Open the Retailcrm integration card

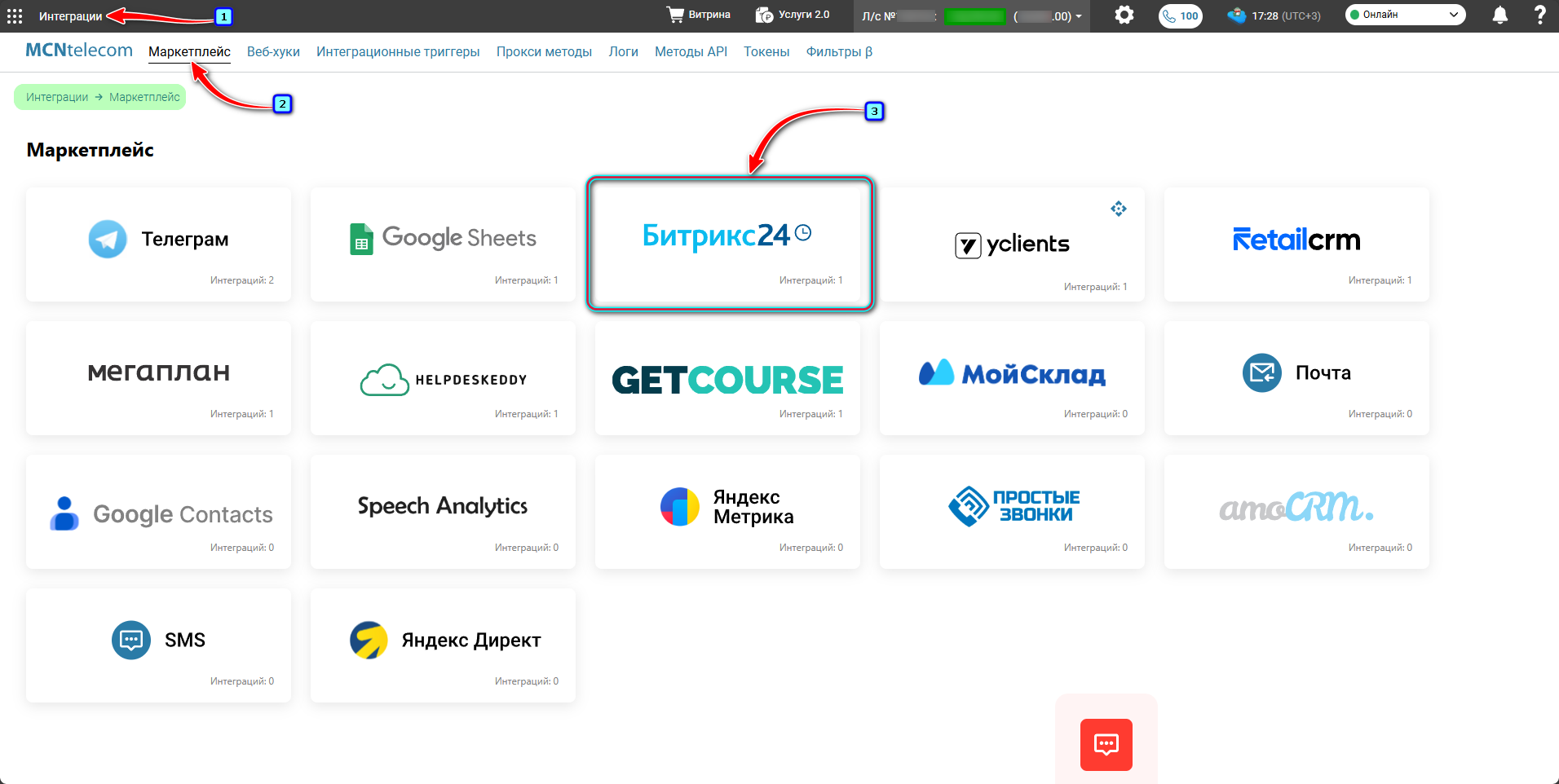[1296, 244]
